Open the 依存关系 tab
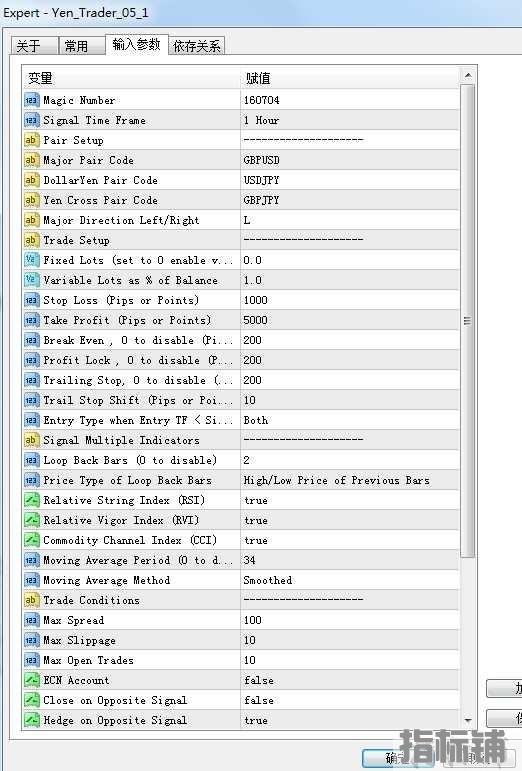This screenshot has width=522, height=771. (x=197, y=46)
